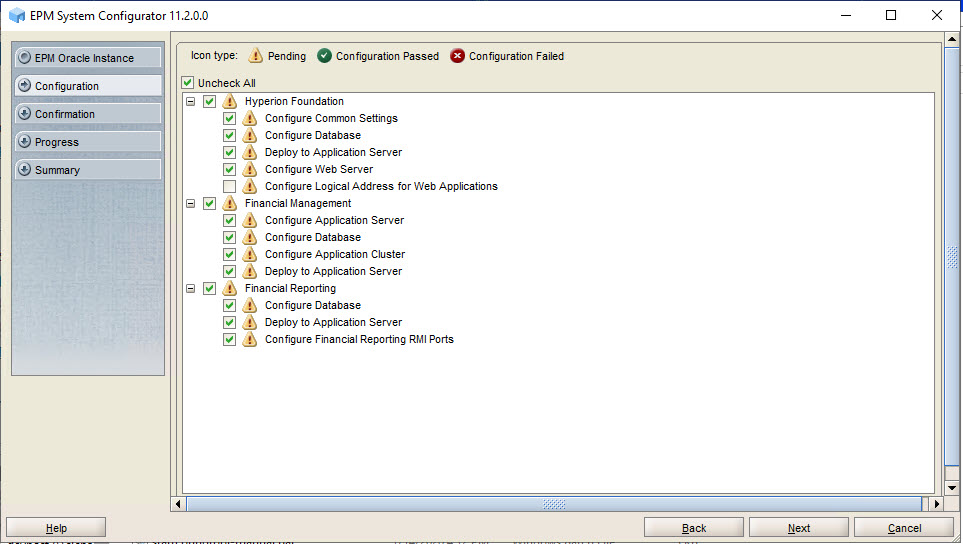
Task: Click the scroll up arrow
Action: pyautogui.click(x=952, y=39)
